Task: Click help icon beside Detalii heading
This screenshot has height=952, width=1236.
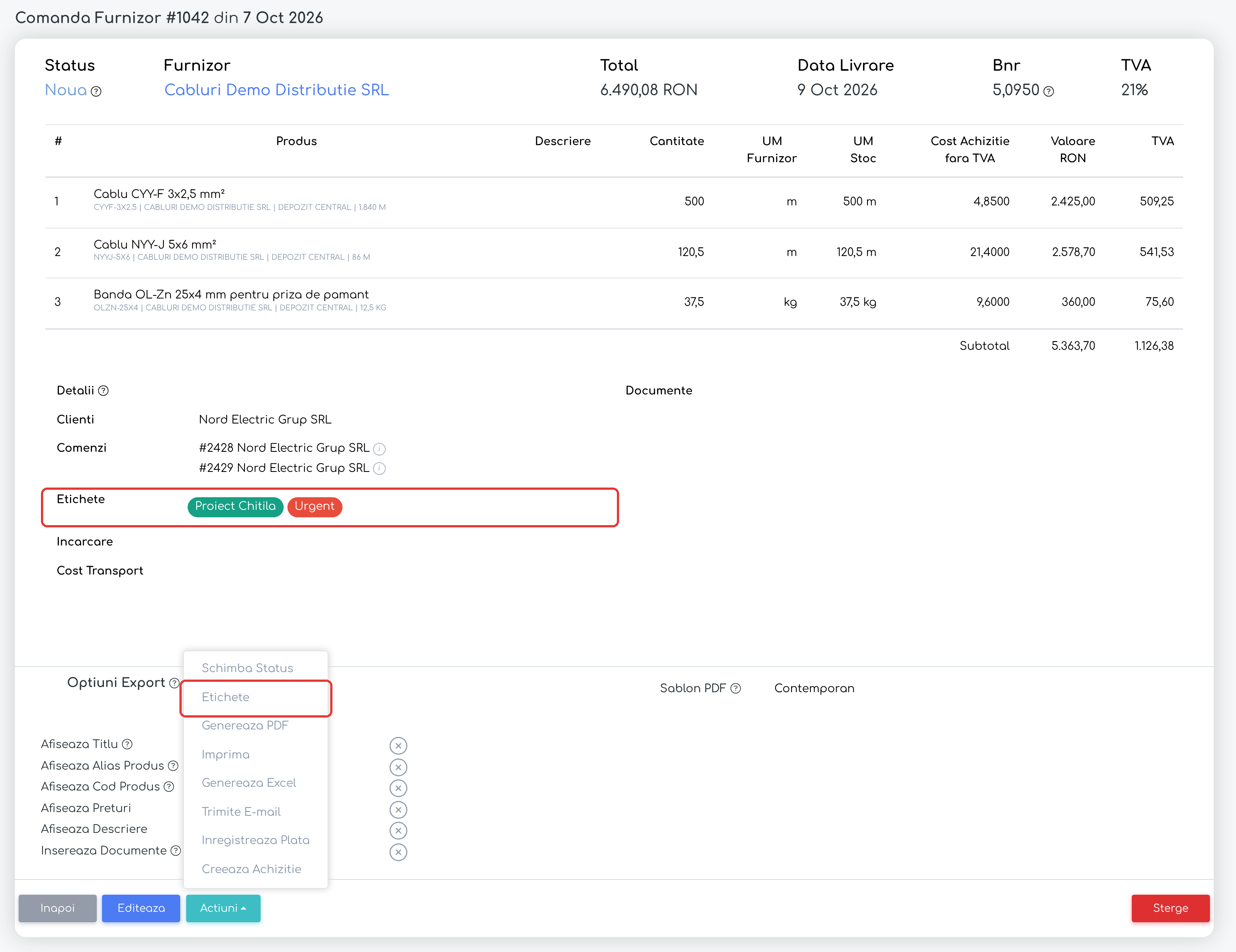Action: [103, 391]
